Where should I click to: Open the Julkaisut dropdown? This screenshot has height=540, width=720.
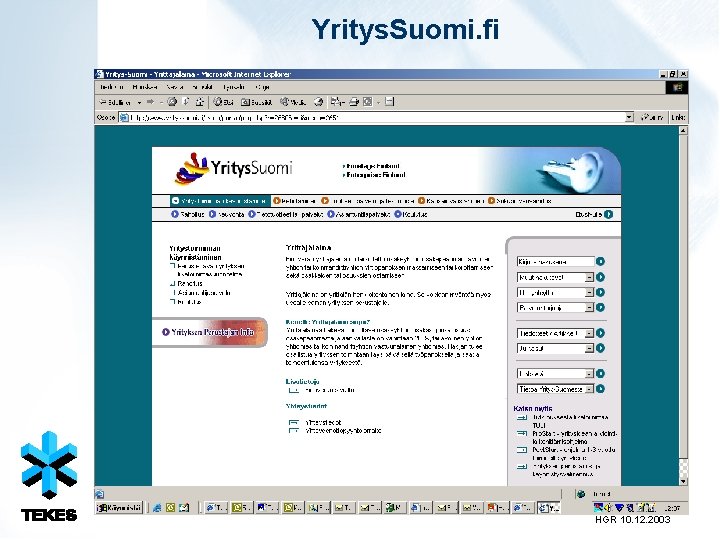[556, 349]
